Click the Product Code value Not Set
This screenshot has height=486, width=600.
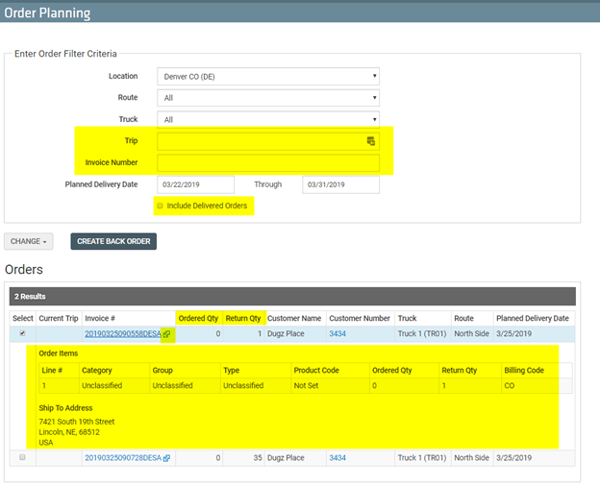click(x=306, y=386)
